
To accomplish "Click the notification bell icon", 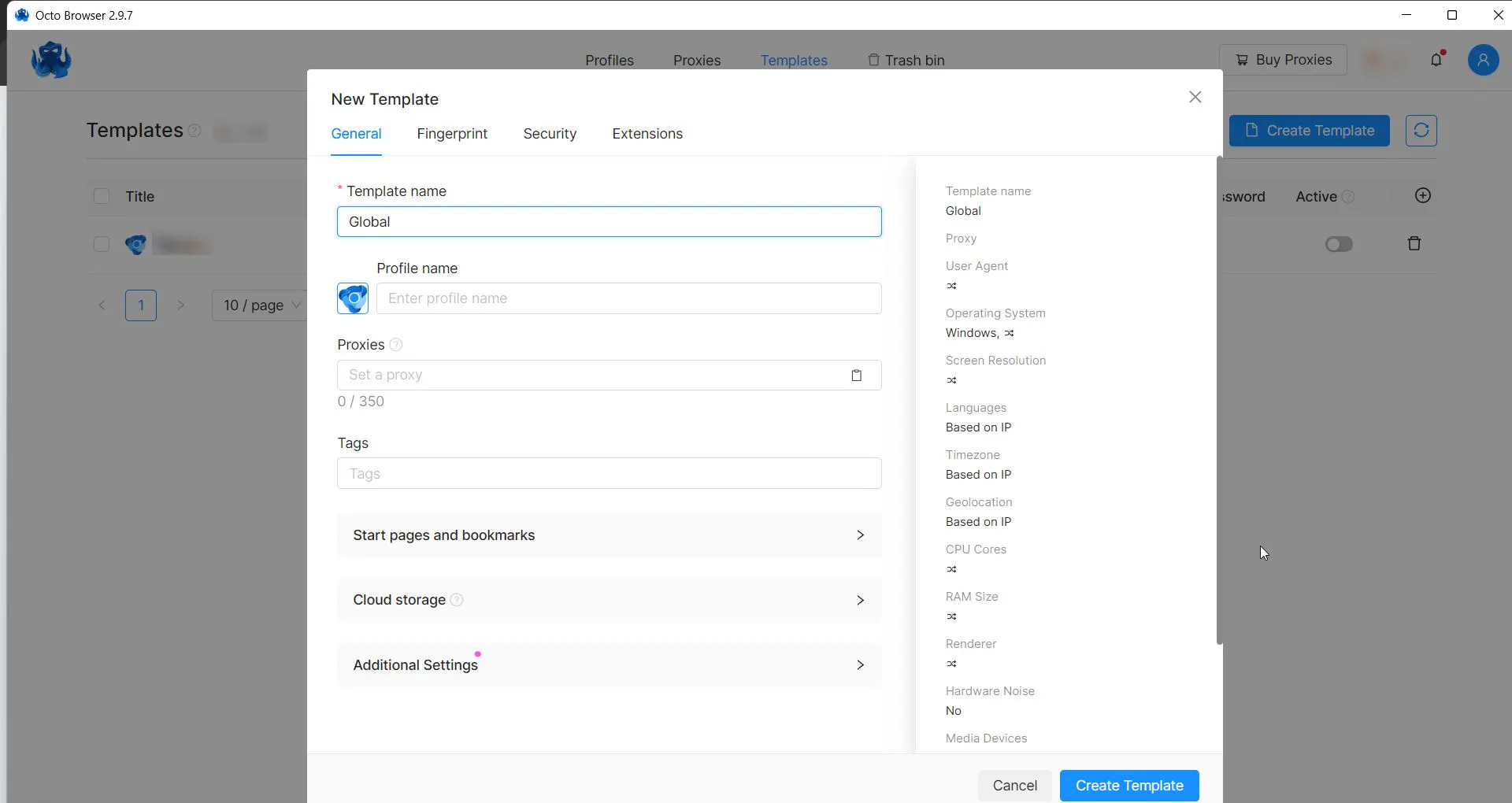I will pyautogui.click(x=1436, y=60).
